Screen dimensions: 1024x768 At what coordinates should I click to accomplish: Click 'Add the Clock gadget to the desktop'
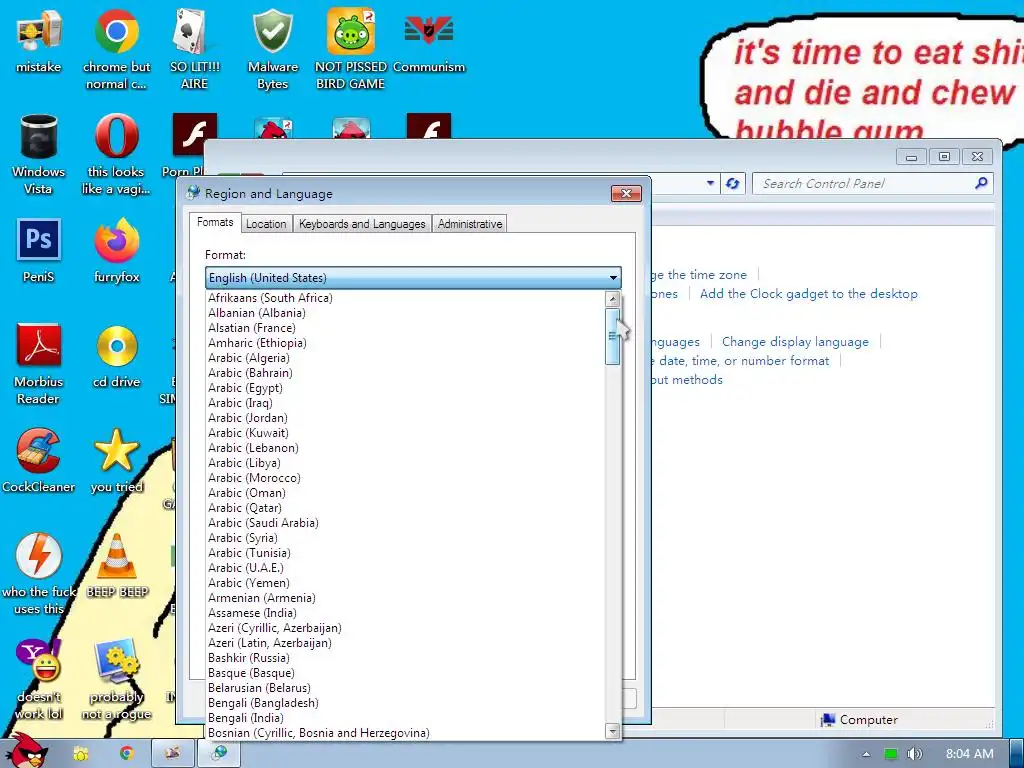tap(808, 294)
